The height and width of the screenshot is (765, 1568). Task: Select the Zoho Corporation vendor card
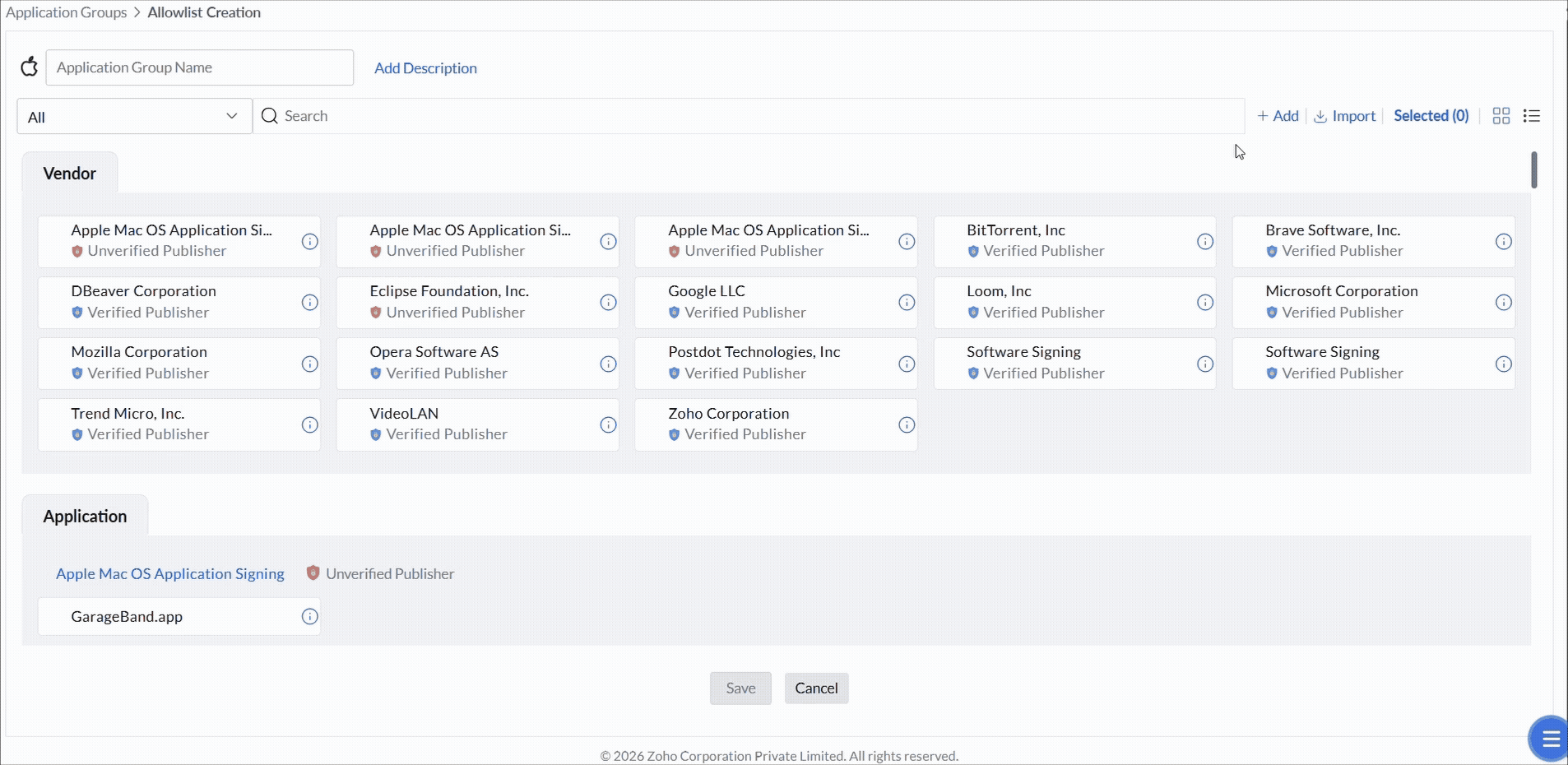[x=776, y=424]
